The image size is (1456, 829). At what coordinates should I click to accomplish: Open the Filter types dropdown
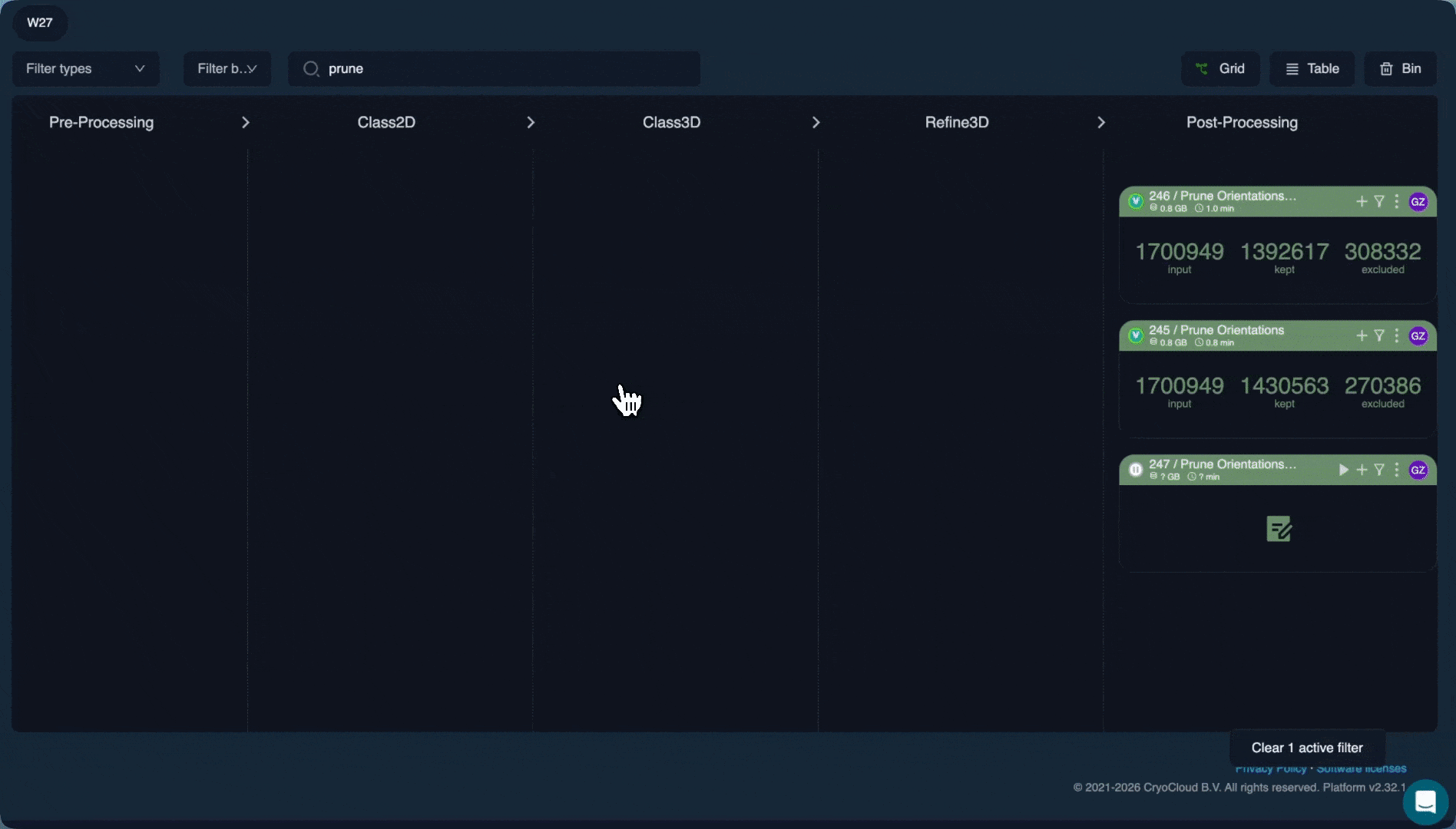tap(86, 69)
